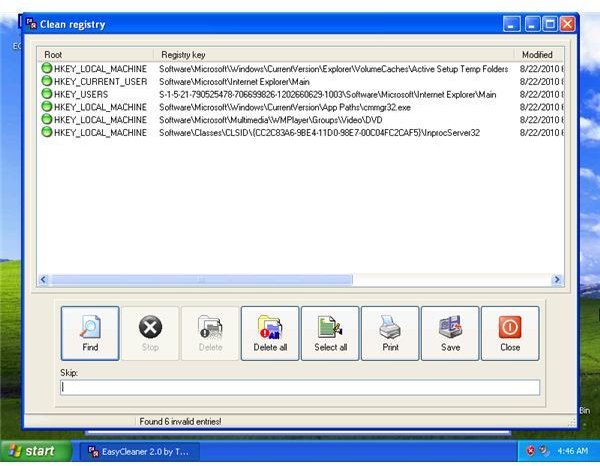This screenshot has height=466, width=600.
Task: Focus the Skip text input field
Action: pos(300,387)
